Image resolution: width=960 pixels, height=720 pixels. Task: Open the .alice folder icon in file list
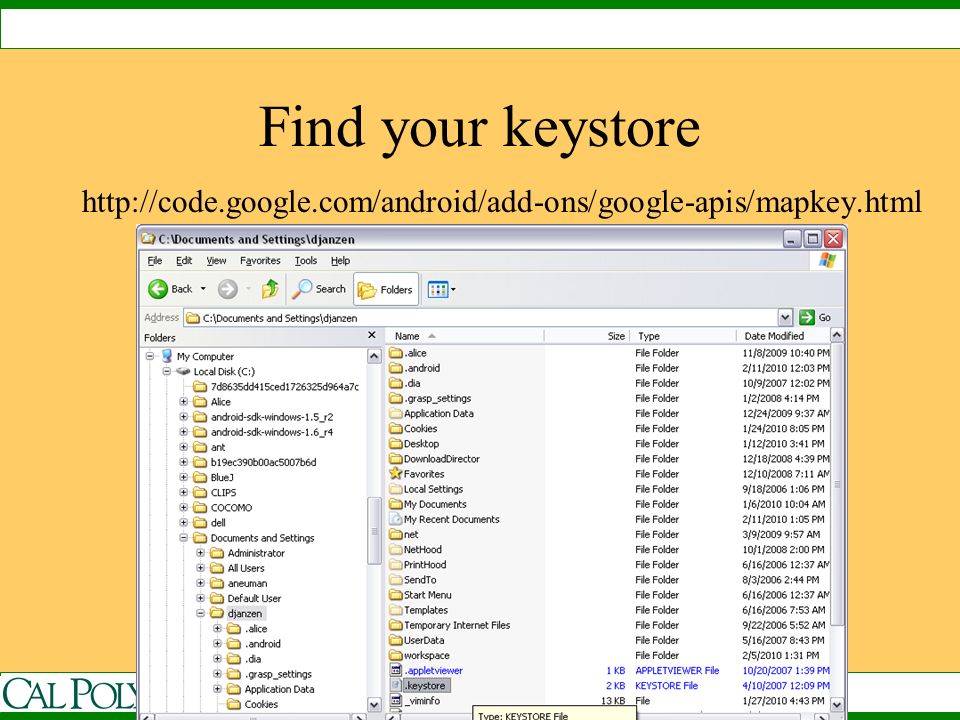(x=396, y=353)
